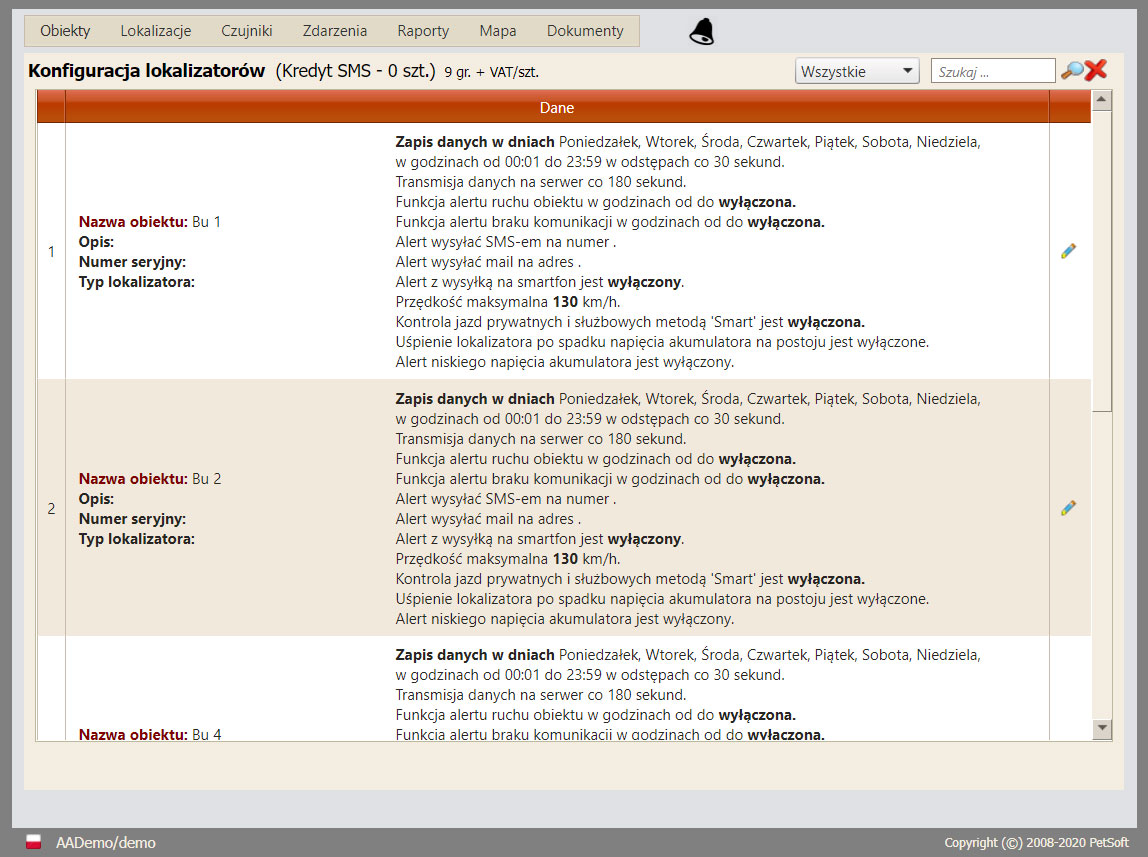
Task: Select 'Nazwa obiektu: Bu 2' text
Action: (x=149, y=479)
